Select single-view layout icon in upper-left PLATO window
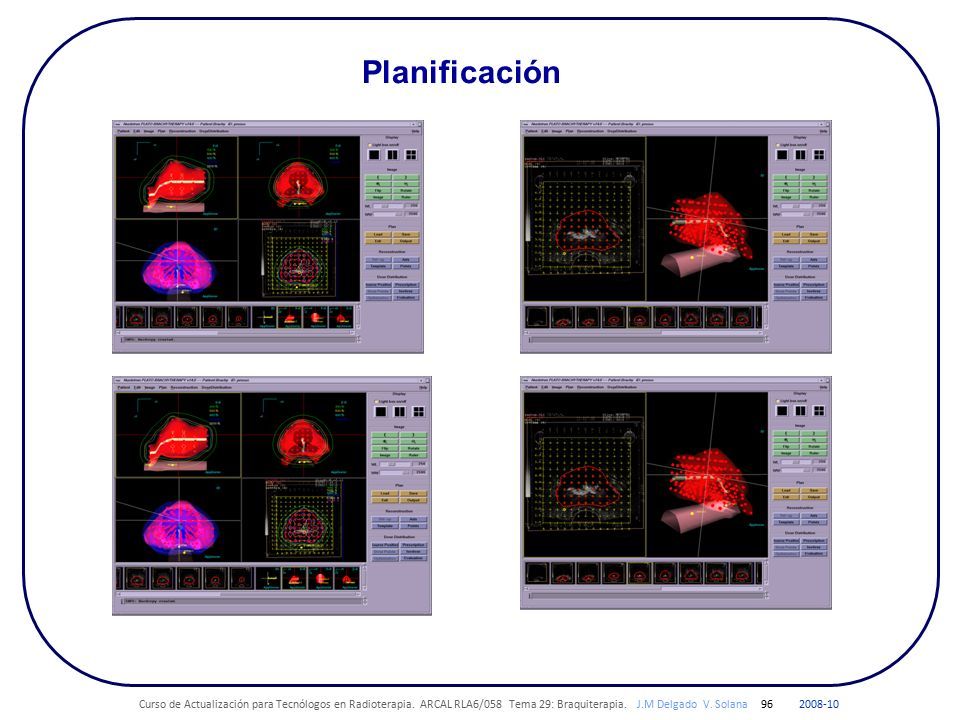The image size is (960, 720). (374, 155)
